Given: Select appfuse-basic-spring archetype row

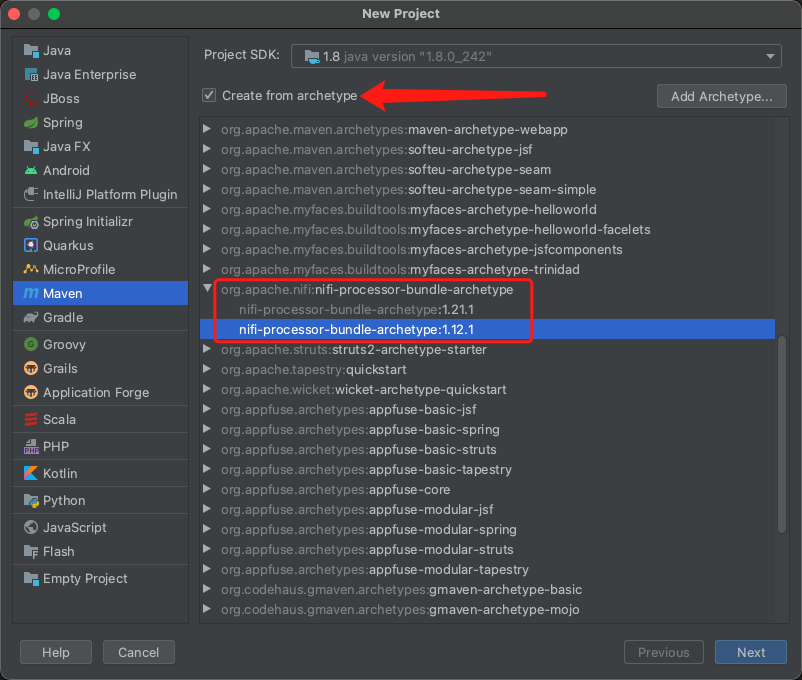Looking at the screenshot, I should (487, 429).
